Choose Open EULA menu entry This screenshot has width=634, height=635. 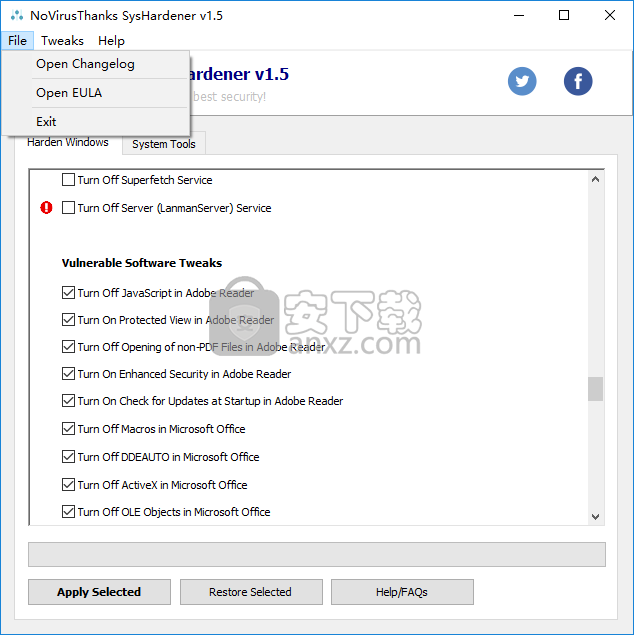(x=69, y=93)
